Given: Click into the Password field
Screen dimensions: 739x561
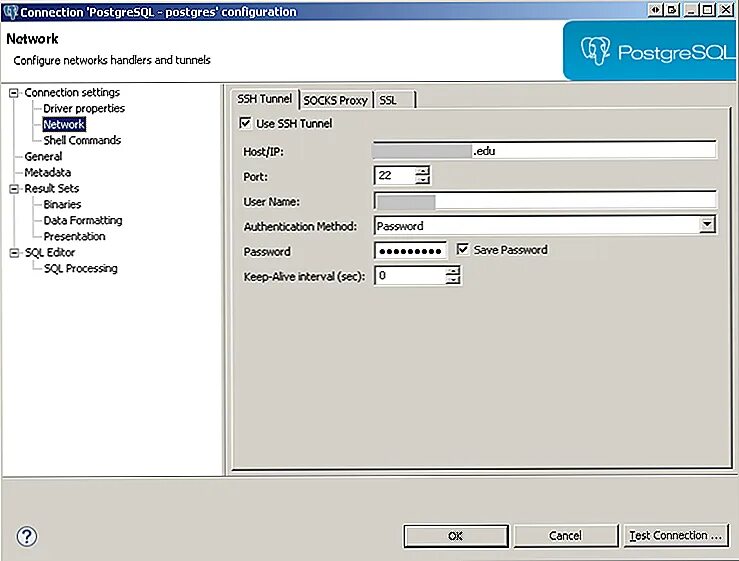Looking at the screenshot, I should pos(410,251).
